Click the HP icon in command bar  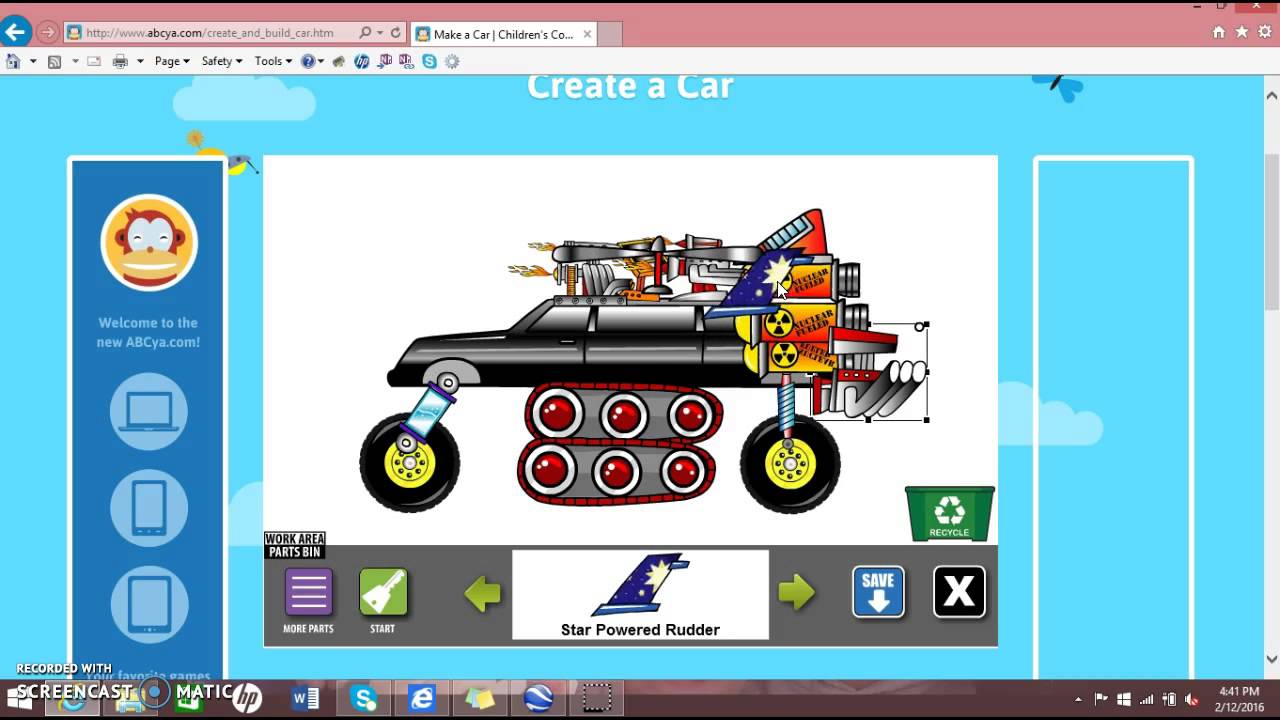click(x=362, y=61)
